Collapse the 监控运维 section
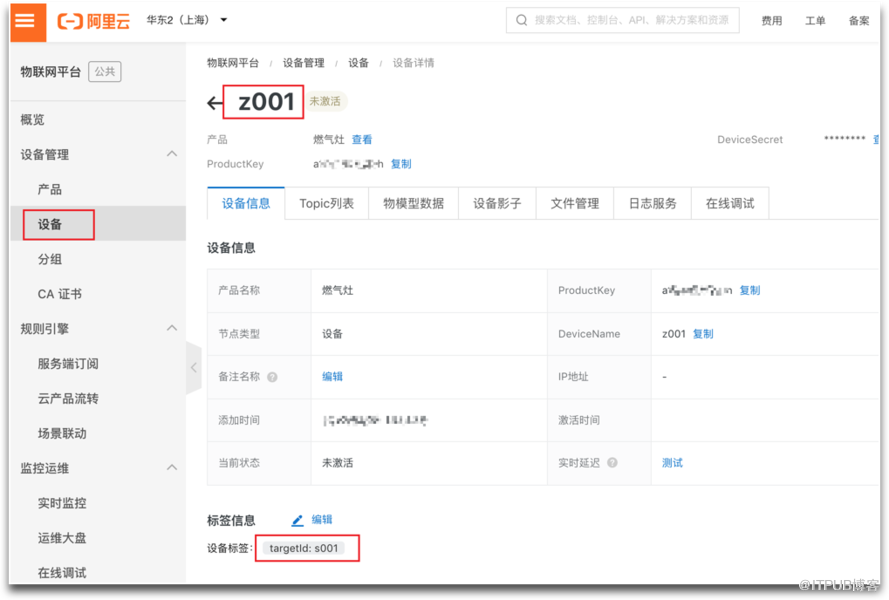 171,467
